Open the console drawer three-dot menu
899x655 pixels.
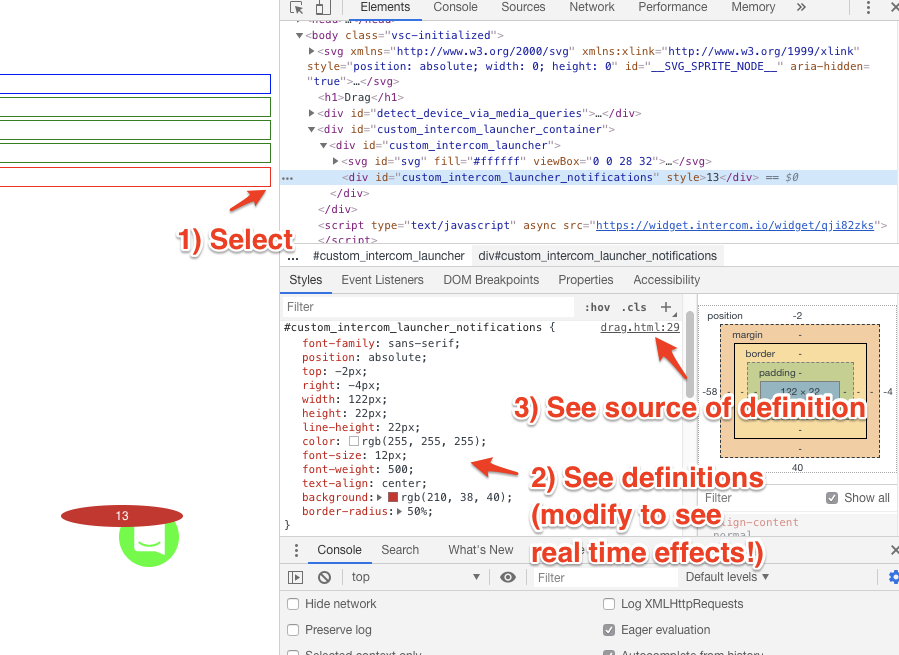pos(296,551)
